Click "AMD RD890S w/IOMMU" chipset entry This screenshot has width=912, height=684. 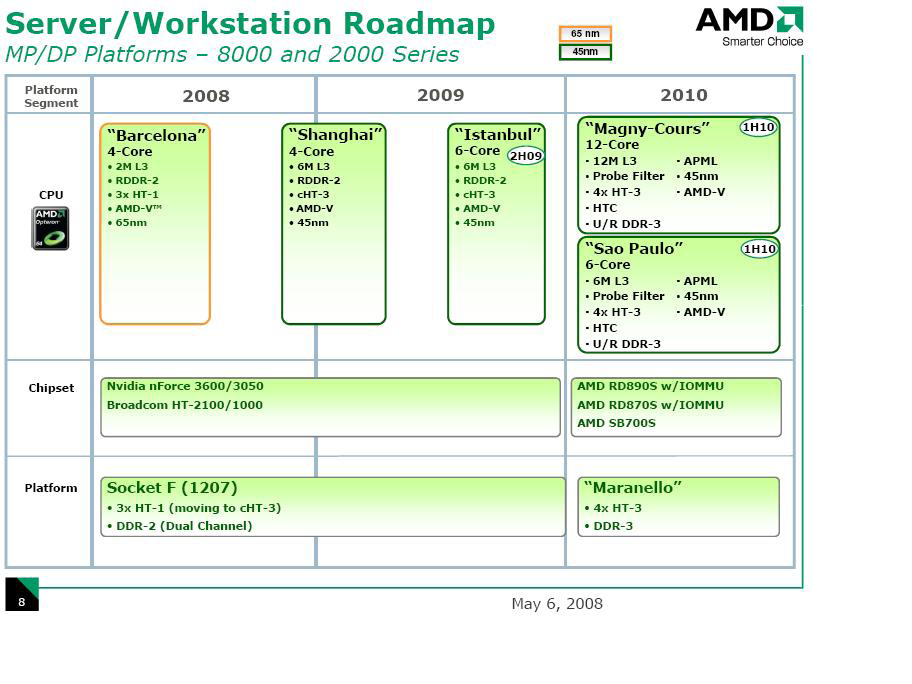(x=650, y=386)
